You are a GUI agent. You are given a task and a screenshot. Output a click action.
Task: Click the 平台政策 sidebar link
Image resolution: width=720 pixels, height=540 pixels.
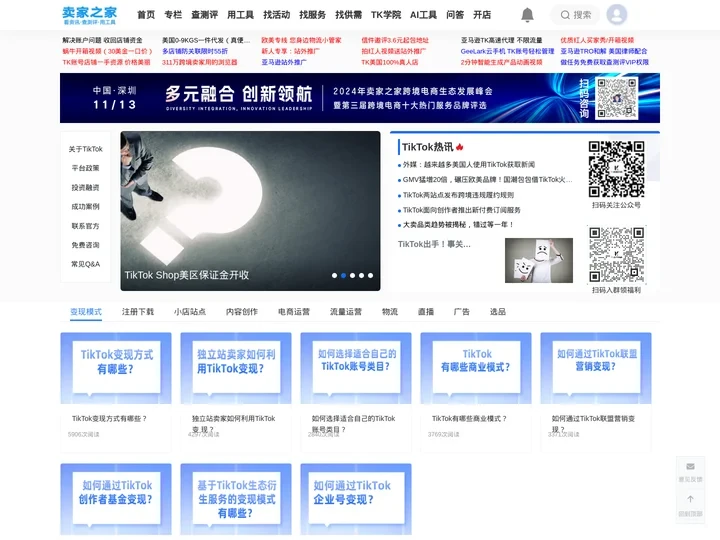click(x=85, y=168)
